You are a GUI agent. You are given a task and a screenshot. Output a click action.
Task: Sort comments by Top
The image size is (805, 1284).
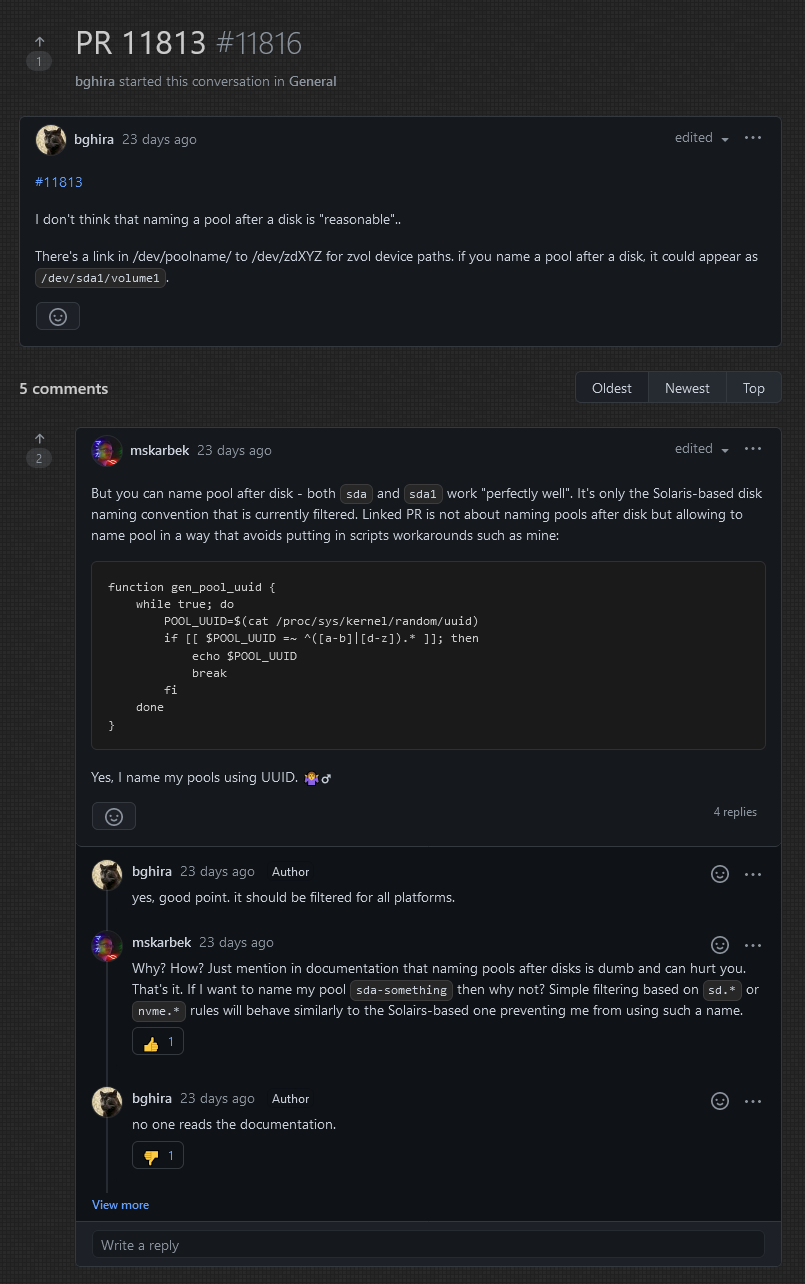753,388
